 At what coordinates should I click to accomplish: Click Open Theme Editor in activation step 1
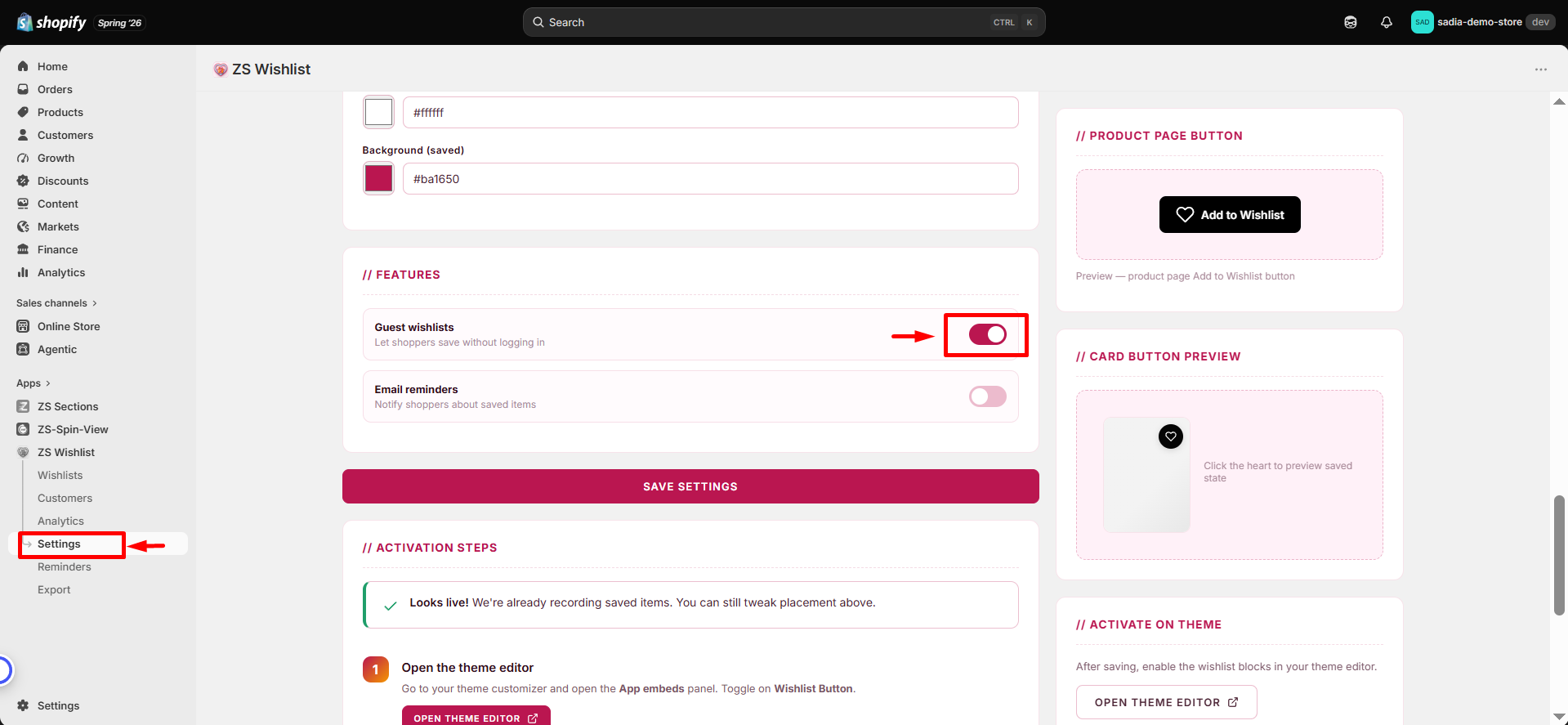pyautogui.click(x=476, y=717)
